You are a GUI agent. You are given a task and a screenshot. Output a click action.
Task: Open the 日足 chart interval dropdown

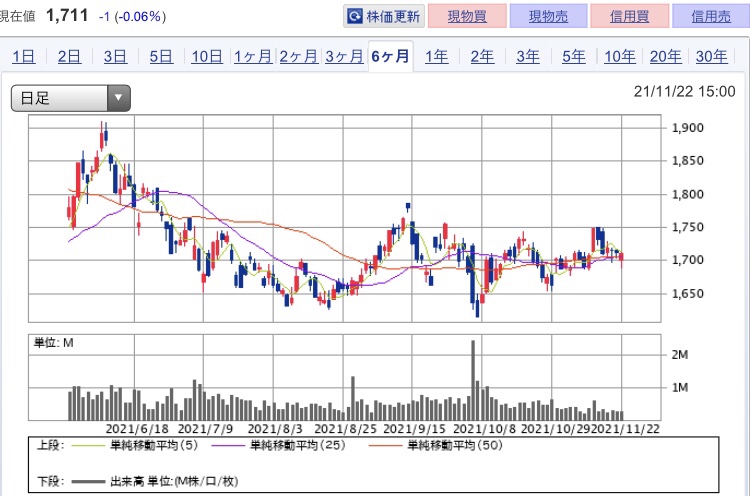71,98
